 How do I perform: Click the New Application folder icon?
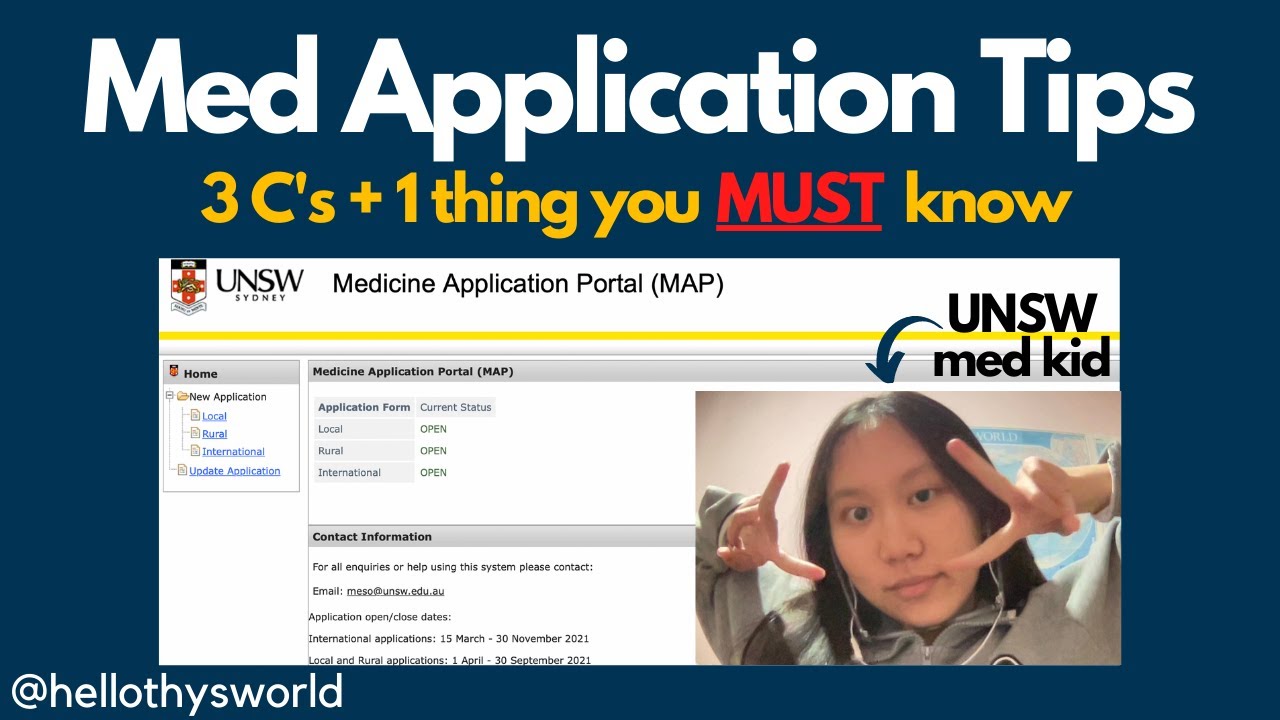point(182,397)
